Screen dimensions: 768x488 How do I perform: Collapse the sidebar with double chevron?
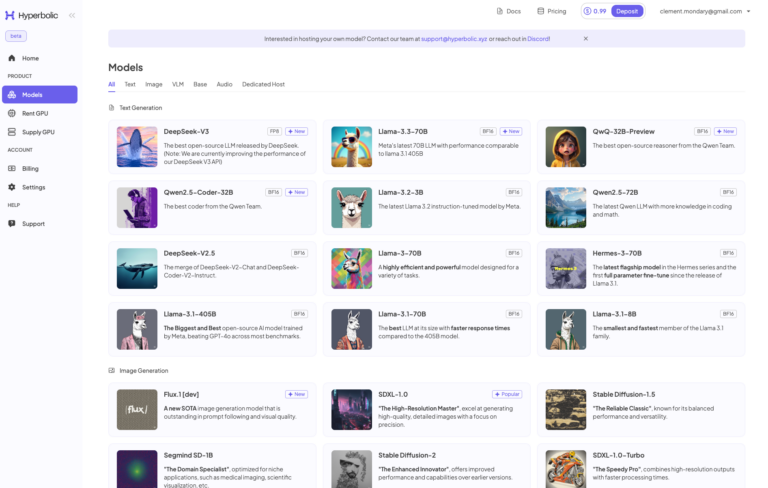pos(72,15)
